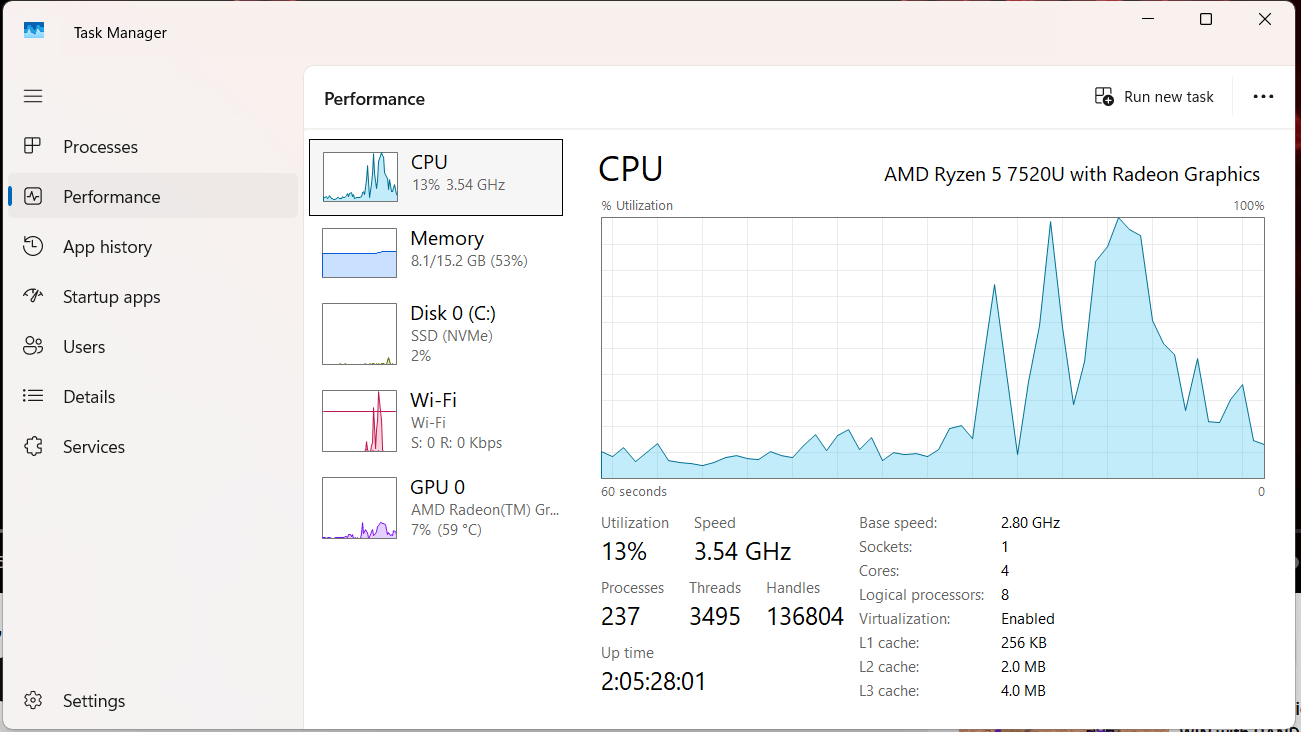Click the Task Manager app icon
The height and width of the screenshot is (732, 1301).
pyautogui.click(x=34, y=31)
